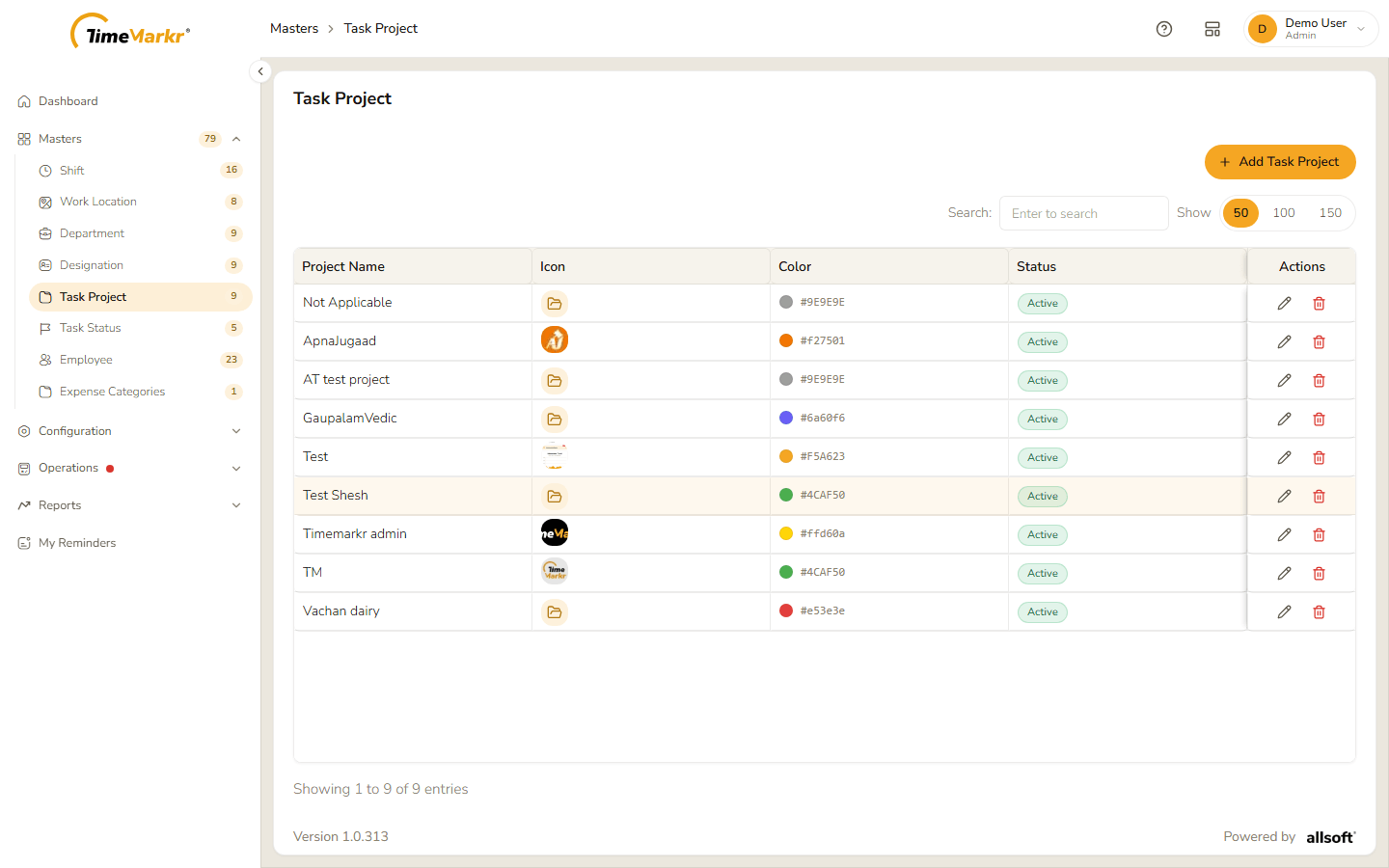Click the TM project edit icon
Screen dimensions: 1389x868
pos(1284,573)
